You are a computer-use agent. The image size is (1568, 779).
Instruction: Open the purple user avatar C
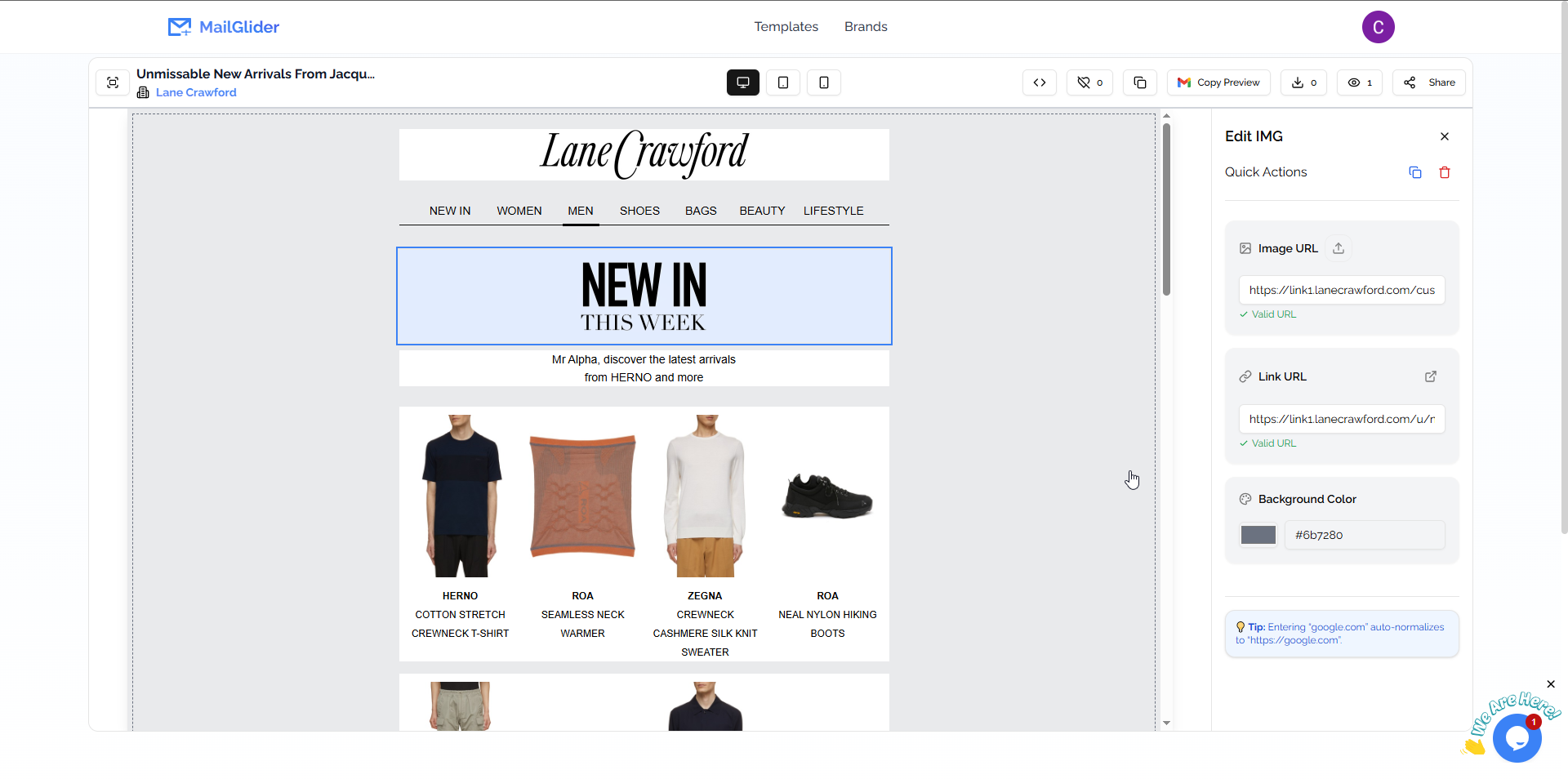point(1378,27)
